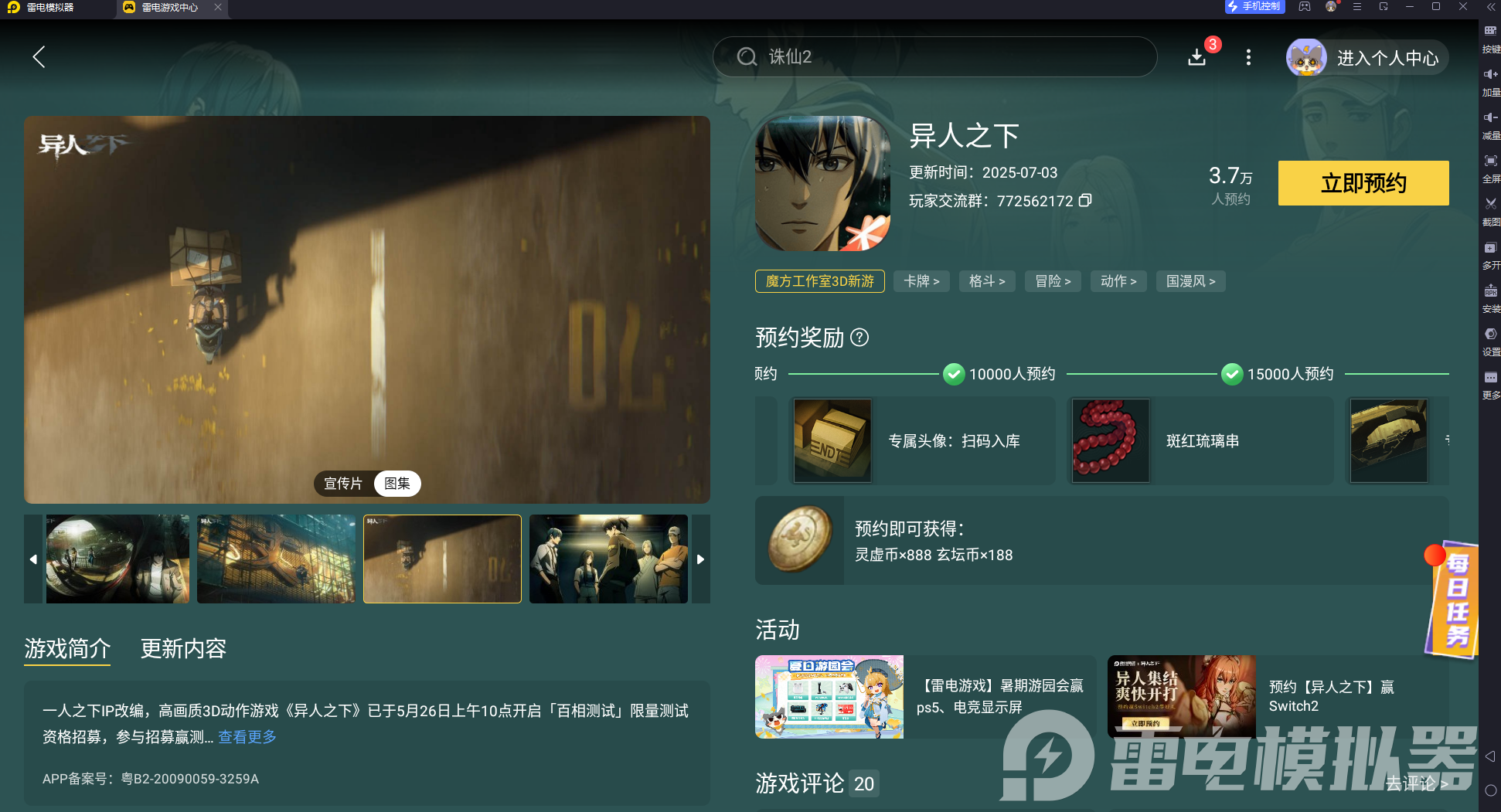
Task: Open the downloads manager icon
Action: (1197, 57)
